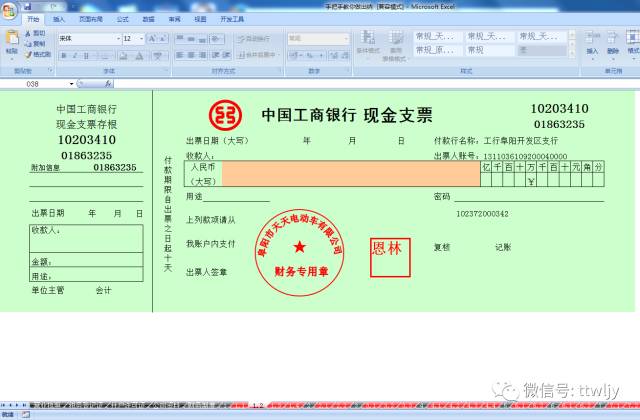
Task: Open Number group dialog launcher
Action: click(x=349, y=70)
